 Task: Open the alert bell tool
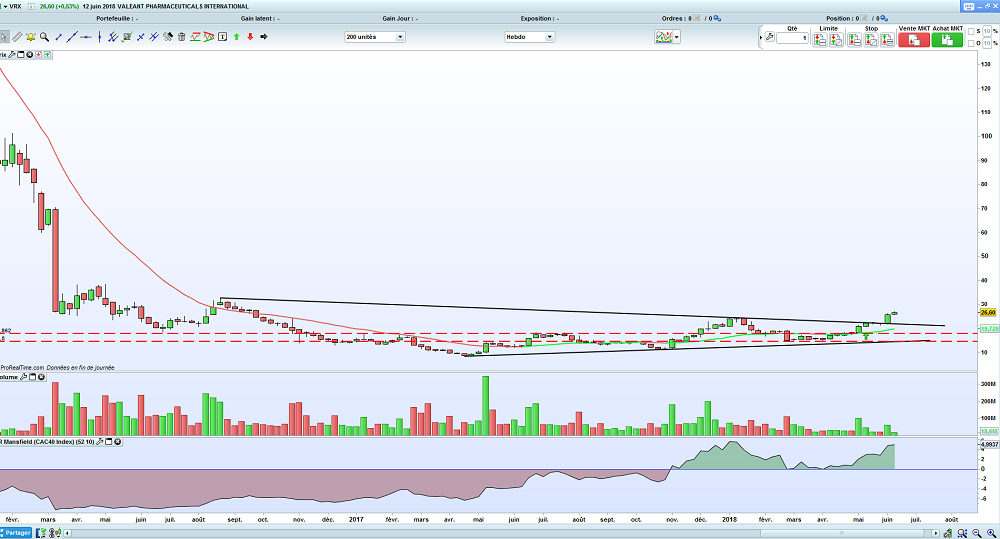31,37
